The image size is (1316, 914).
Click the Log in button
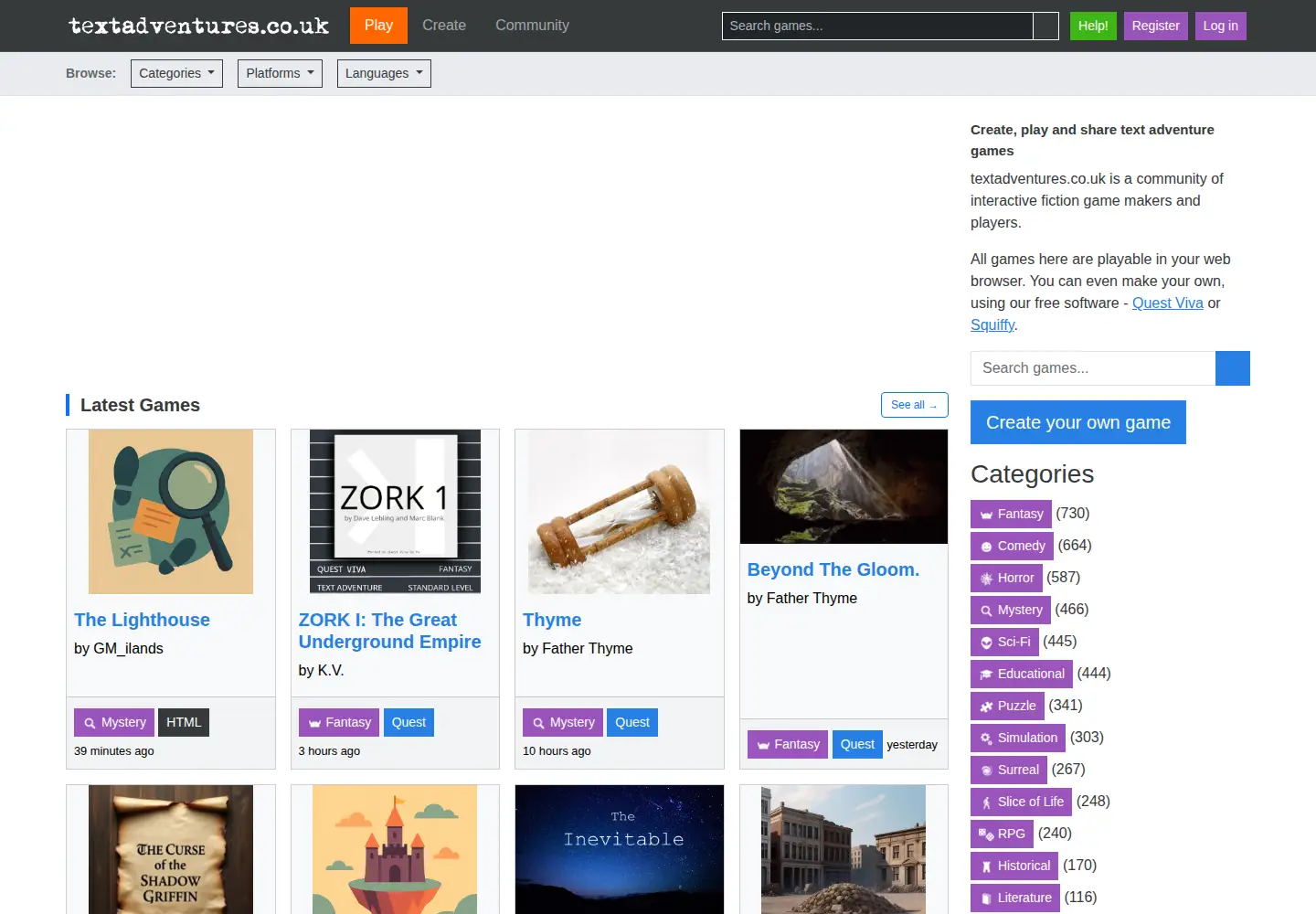[1221, 26]
